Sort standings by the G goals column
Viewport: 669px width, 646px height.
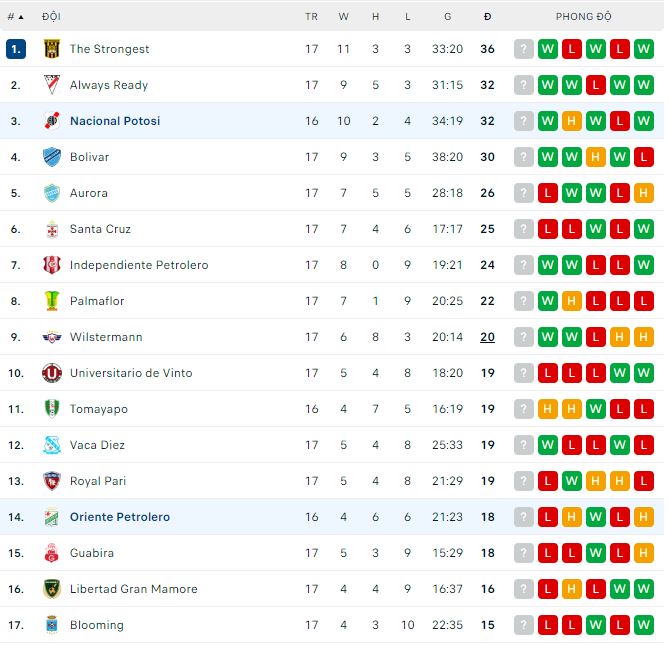(447, 17)
